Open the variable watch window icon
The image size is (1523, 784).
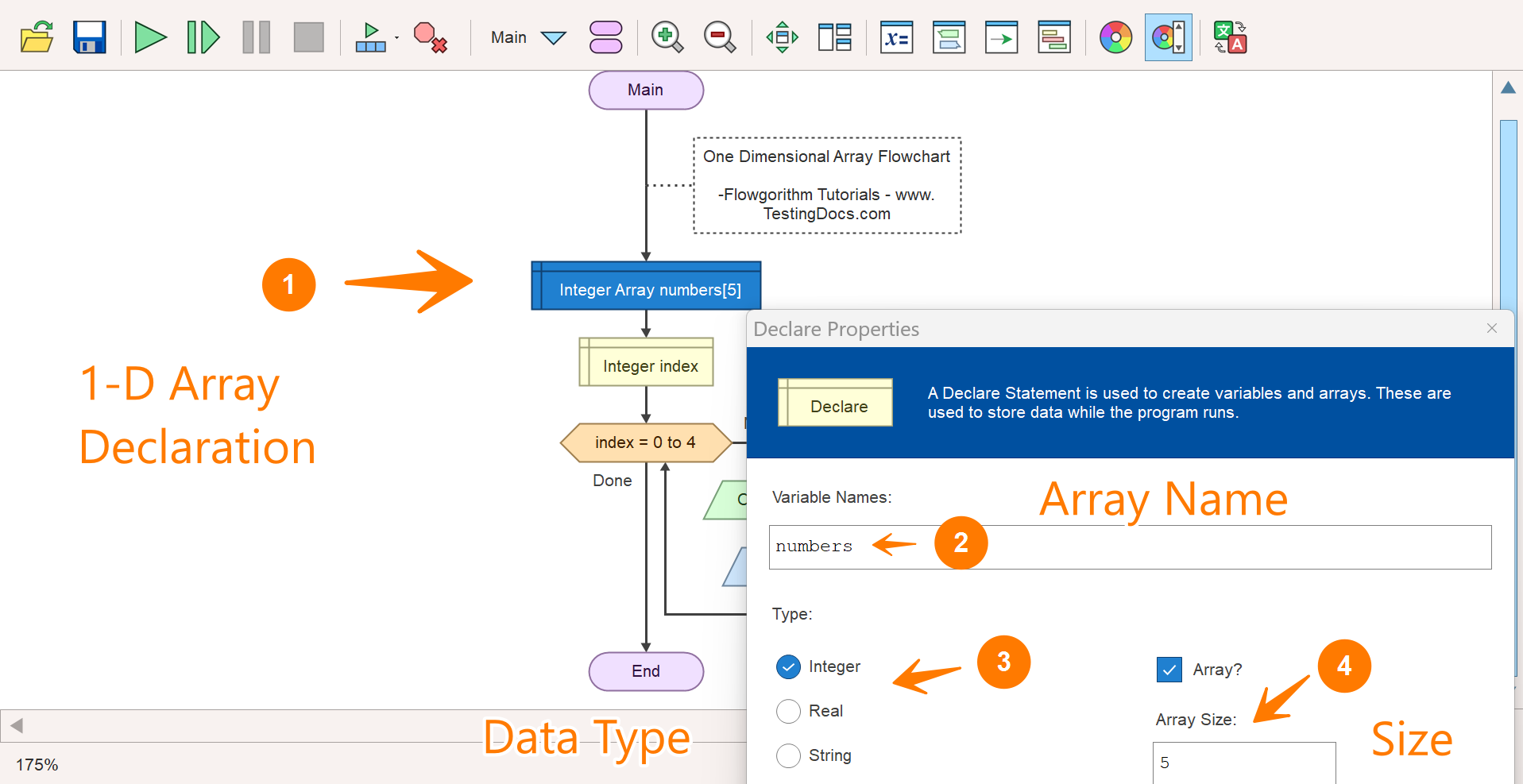896,37
